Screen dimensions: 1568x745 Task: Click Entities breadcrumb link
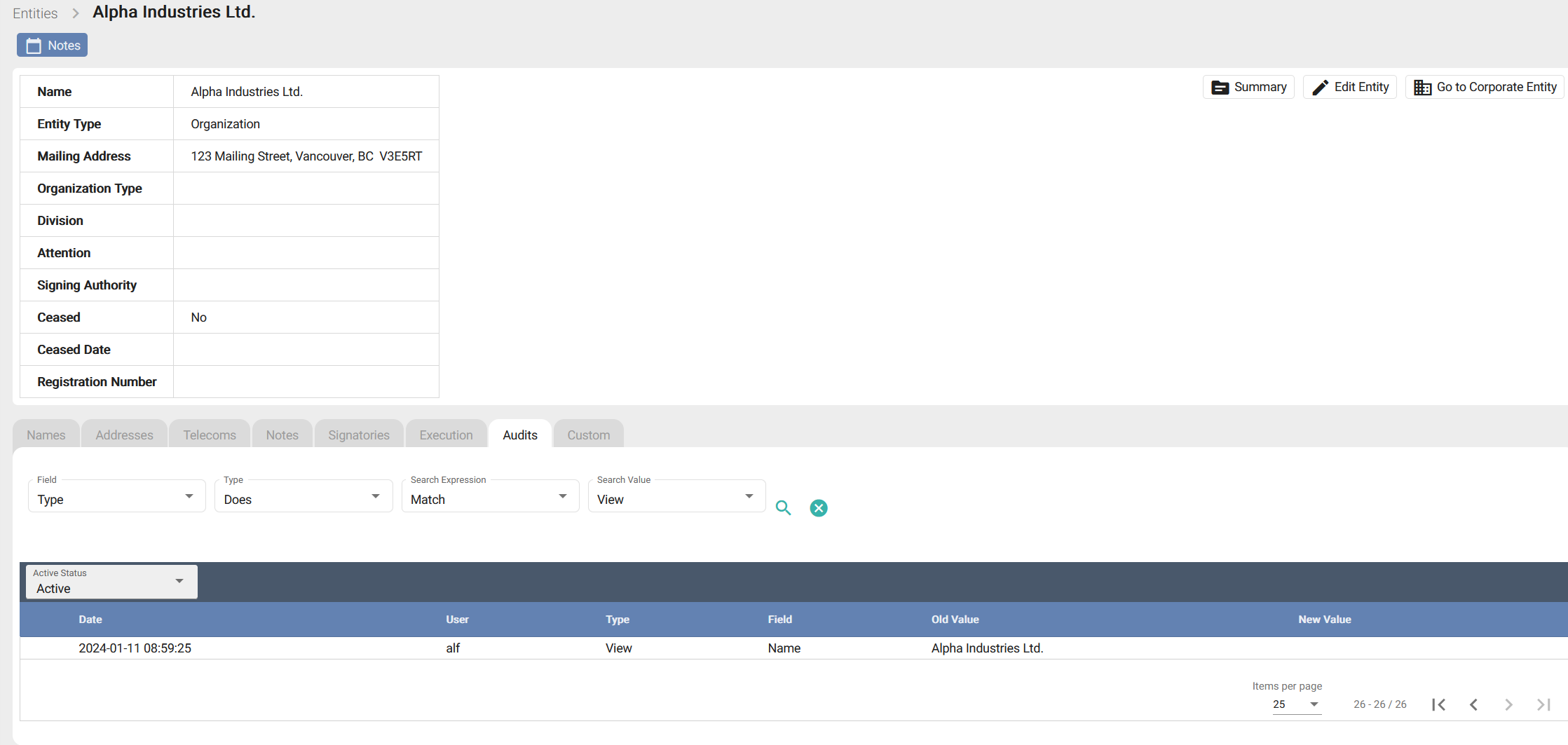tap(35, 13)
